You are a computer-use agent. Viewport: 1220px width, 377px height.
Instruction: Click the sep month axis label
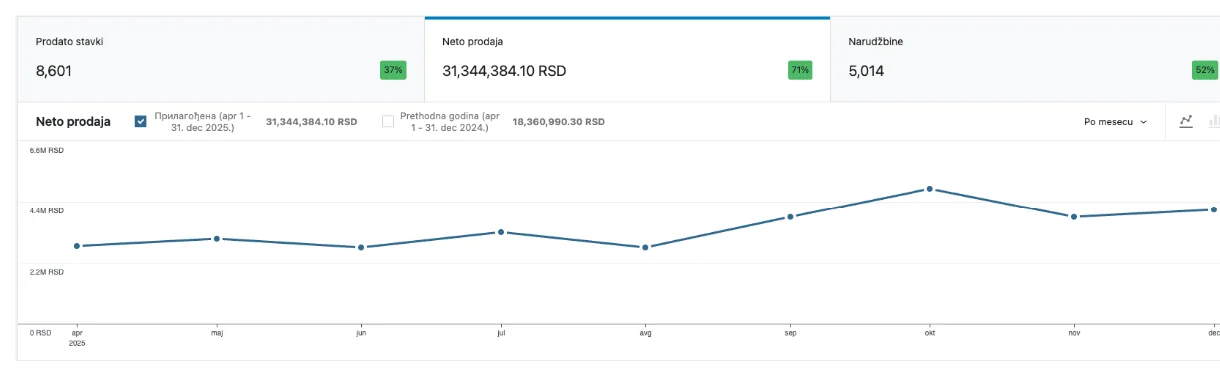tap(790, 333)
